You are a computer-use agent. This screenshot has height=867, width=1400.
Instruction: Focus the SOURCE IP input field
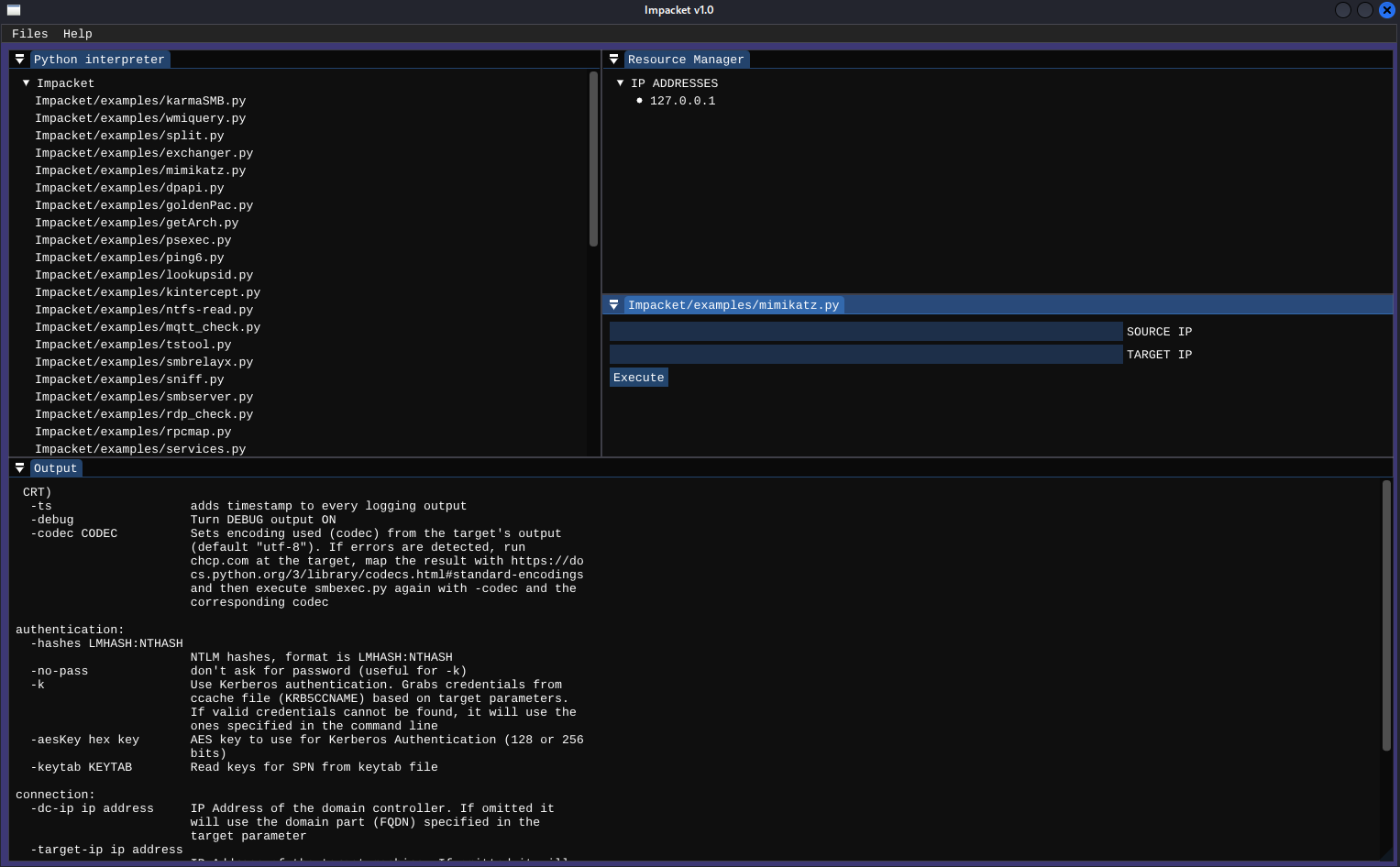point(866,332)
